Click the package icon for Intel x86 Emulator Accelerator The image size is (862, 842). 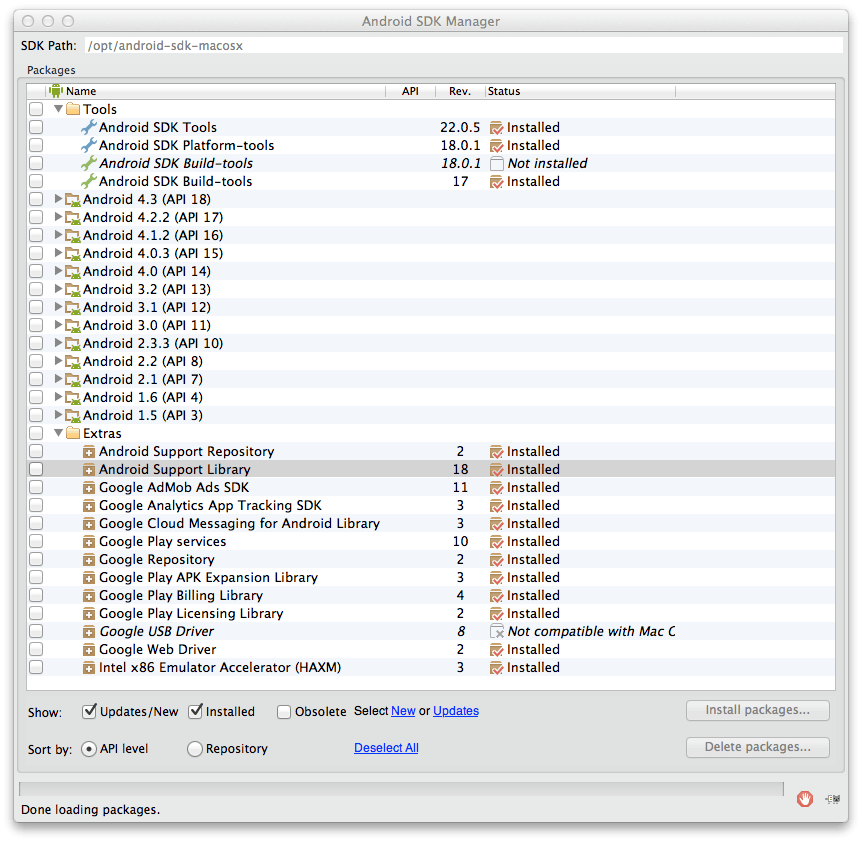pyautogui.click(x=89, y=668)
